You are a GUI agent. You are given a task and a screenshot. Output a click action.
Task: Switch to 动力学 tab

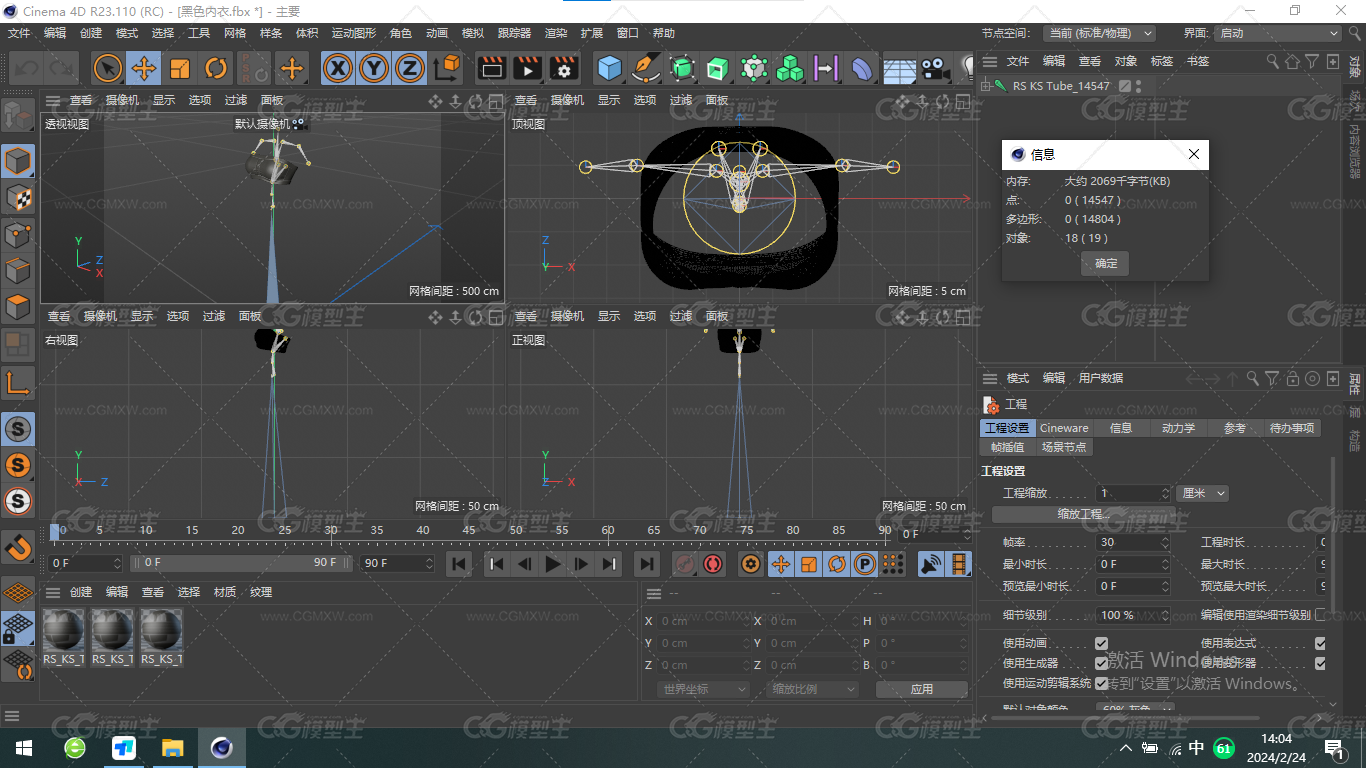1178,428
